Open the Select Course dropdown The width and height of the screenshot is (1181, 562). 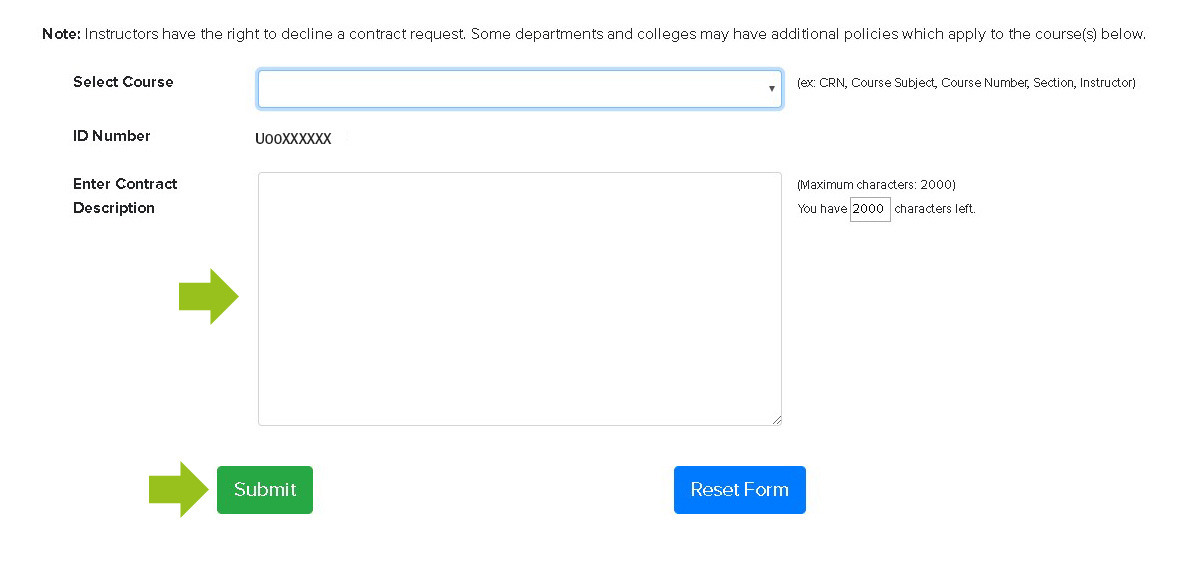(x=519, y=89)
